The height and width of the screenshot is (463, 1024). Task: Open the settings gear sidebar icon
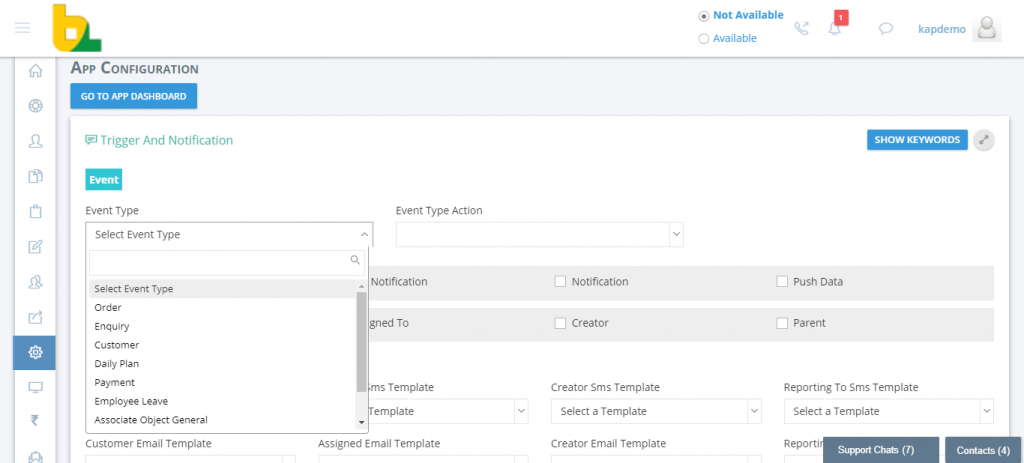click(x=35, y=353)
